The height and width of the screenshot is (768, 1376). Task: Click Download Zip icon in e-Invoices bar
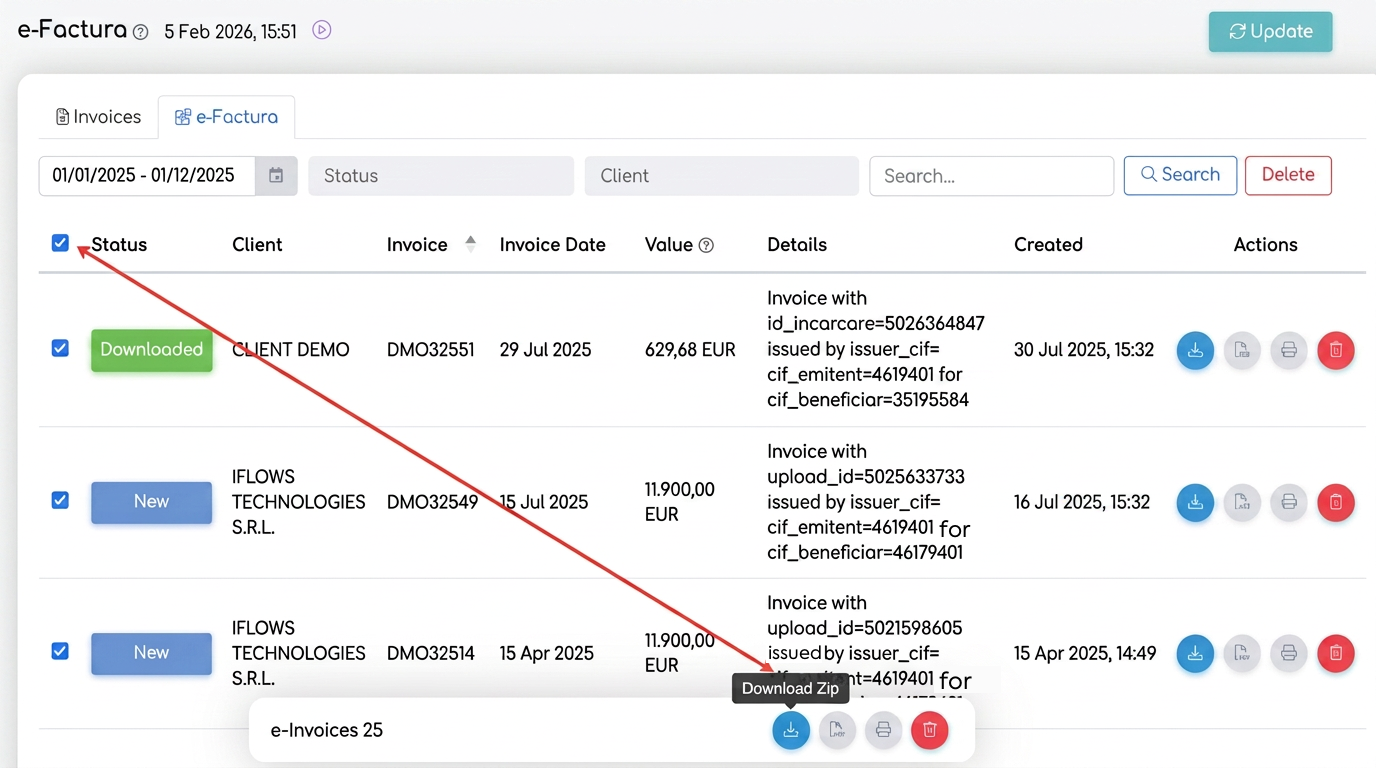click(x=791, y=730)
